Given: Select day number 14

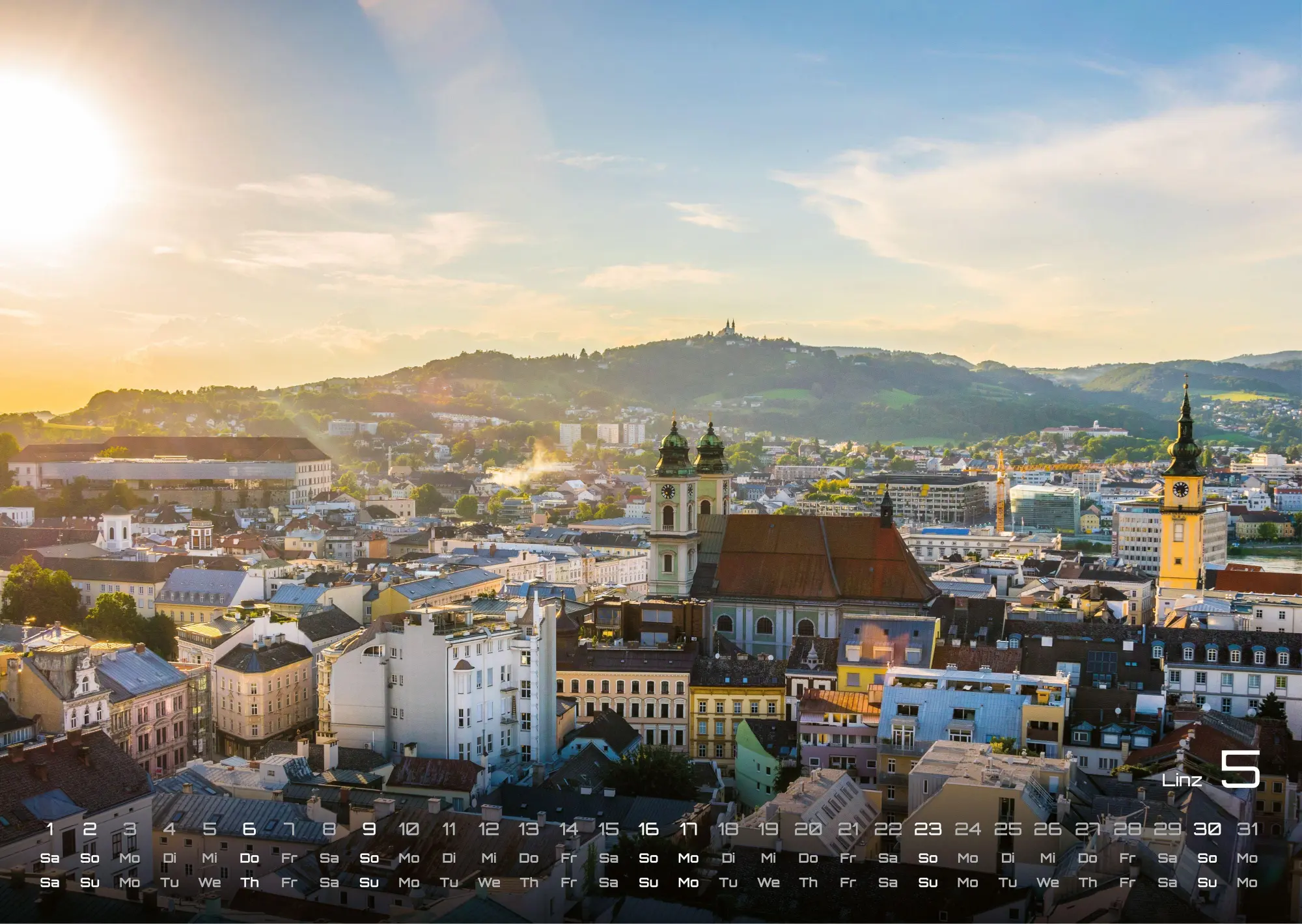Looking at the screenshot, I should point(569,829).
